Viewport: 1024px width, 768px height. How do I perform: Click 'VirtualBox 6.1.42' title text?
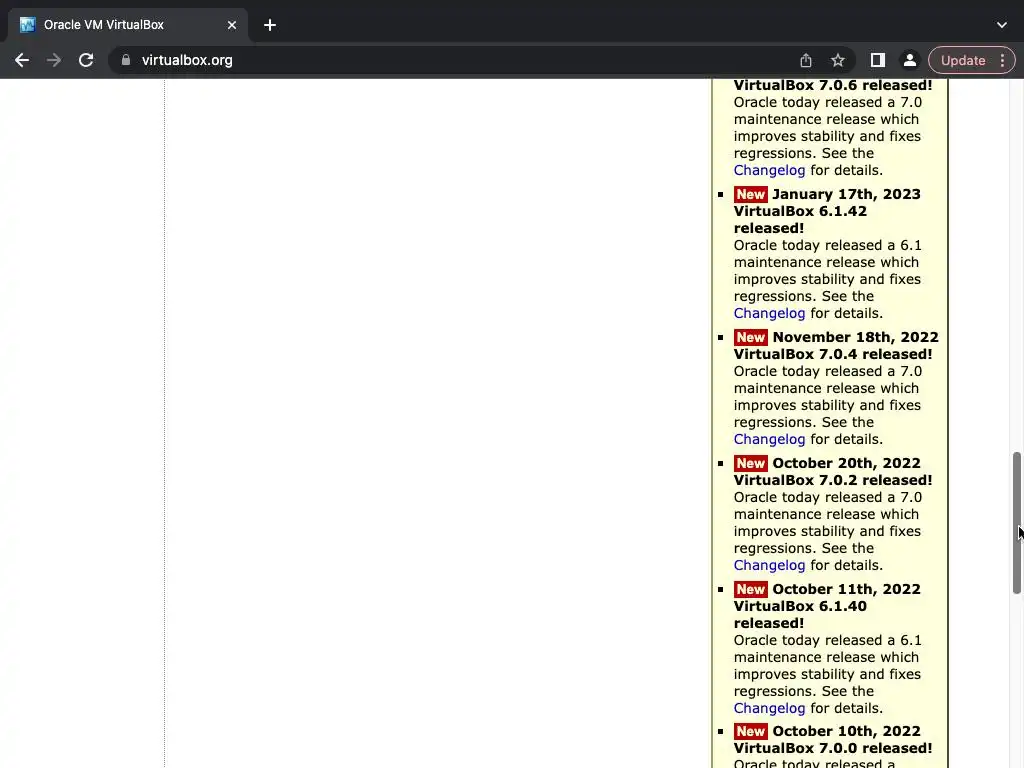point(800,212)
